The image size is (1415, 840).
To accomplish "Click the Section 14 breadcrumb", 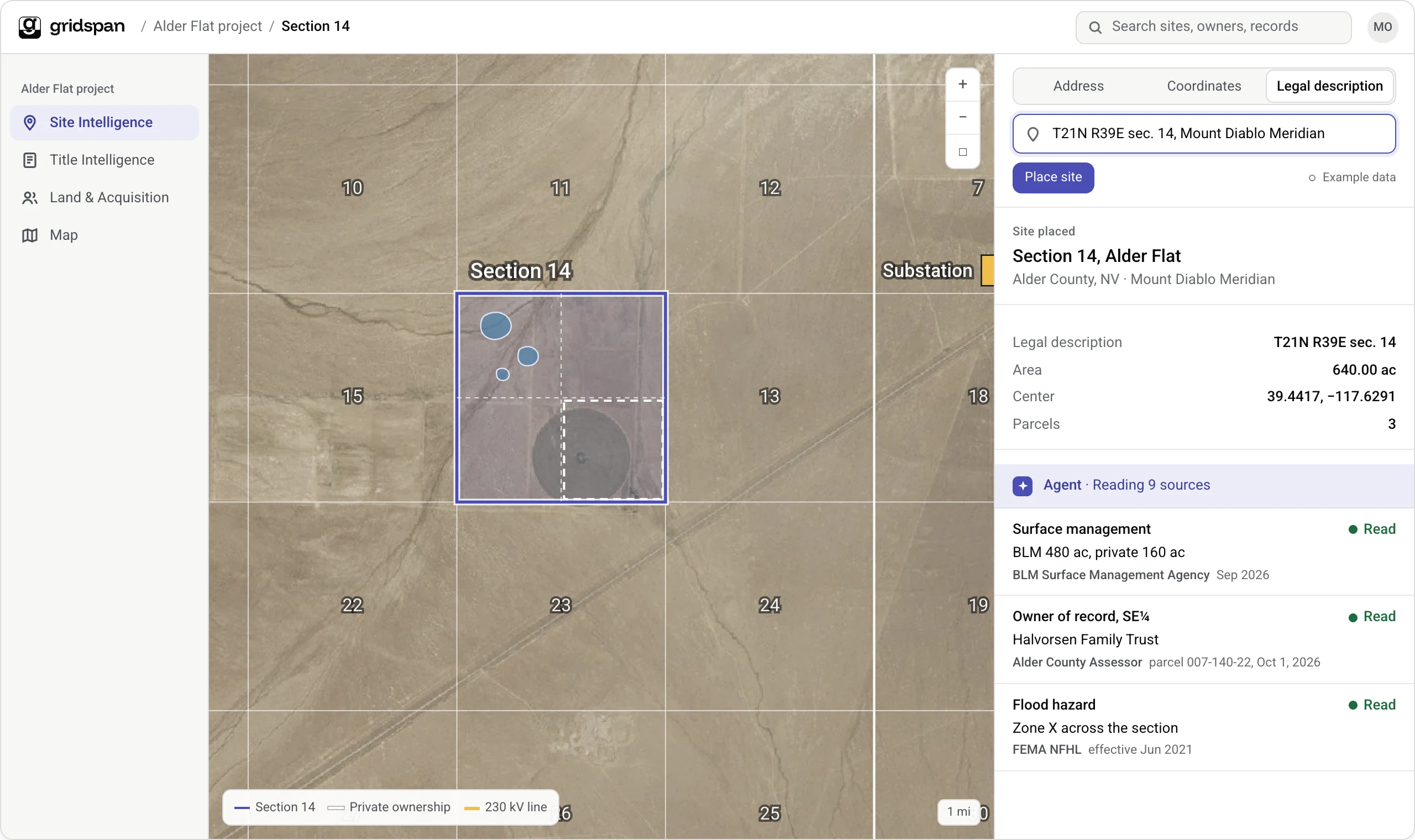I will pyautogui.click(x=315, y=27).
